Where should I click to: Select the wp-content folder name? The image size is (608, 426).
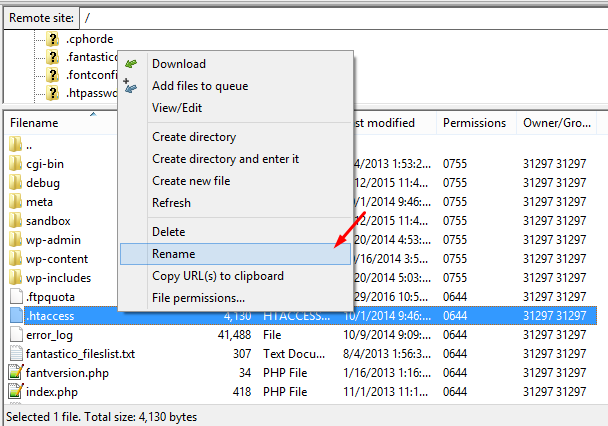coord(57,259)
